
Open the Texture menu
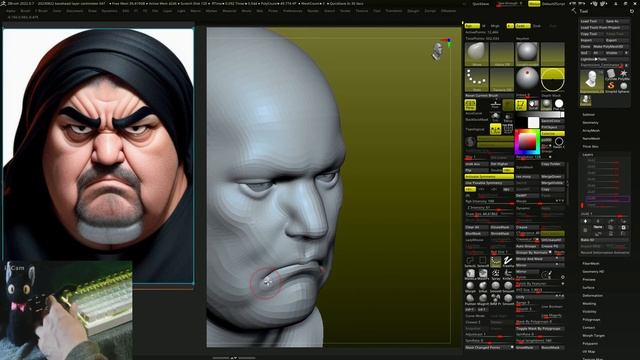[x=362, y=11]
